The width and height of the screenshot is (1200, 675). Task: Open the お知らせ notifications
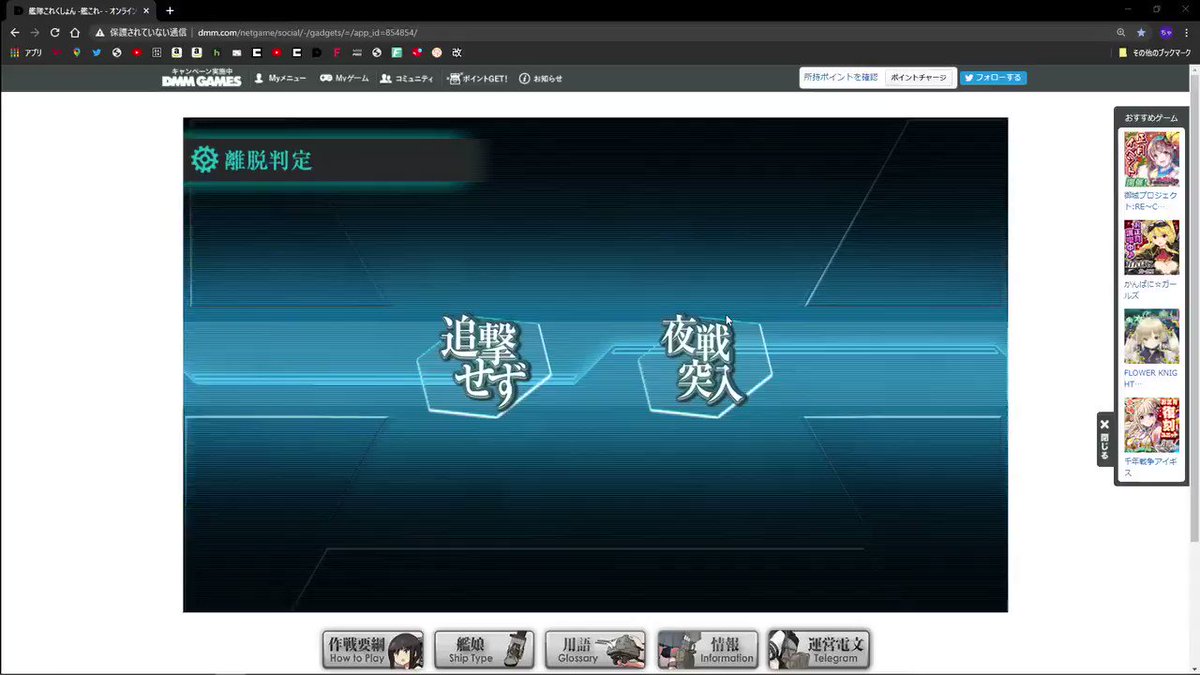(541, 78)
